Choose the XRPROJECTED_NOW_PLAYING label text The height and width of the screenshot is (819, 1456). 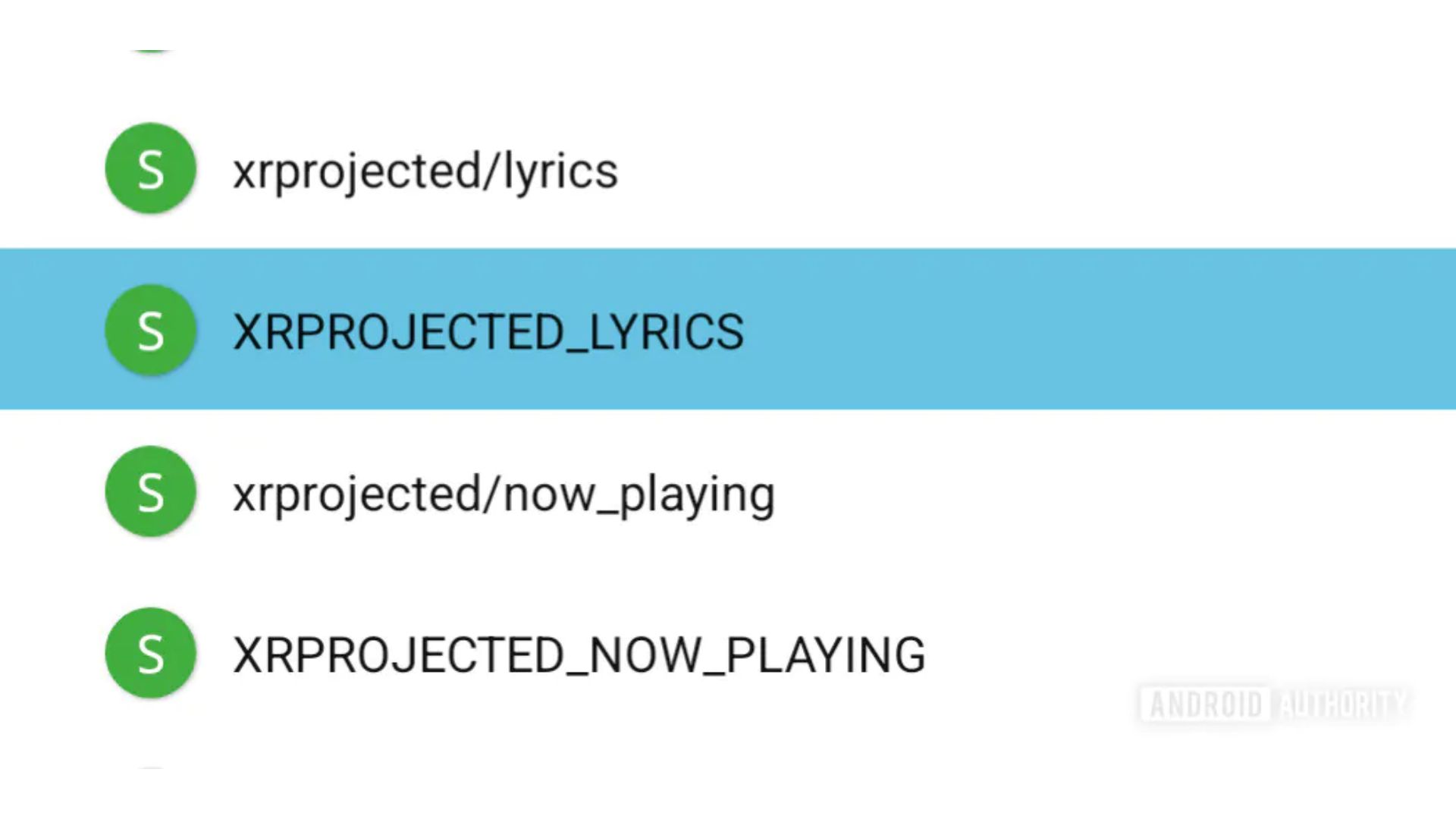coord(579,655)
